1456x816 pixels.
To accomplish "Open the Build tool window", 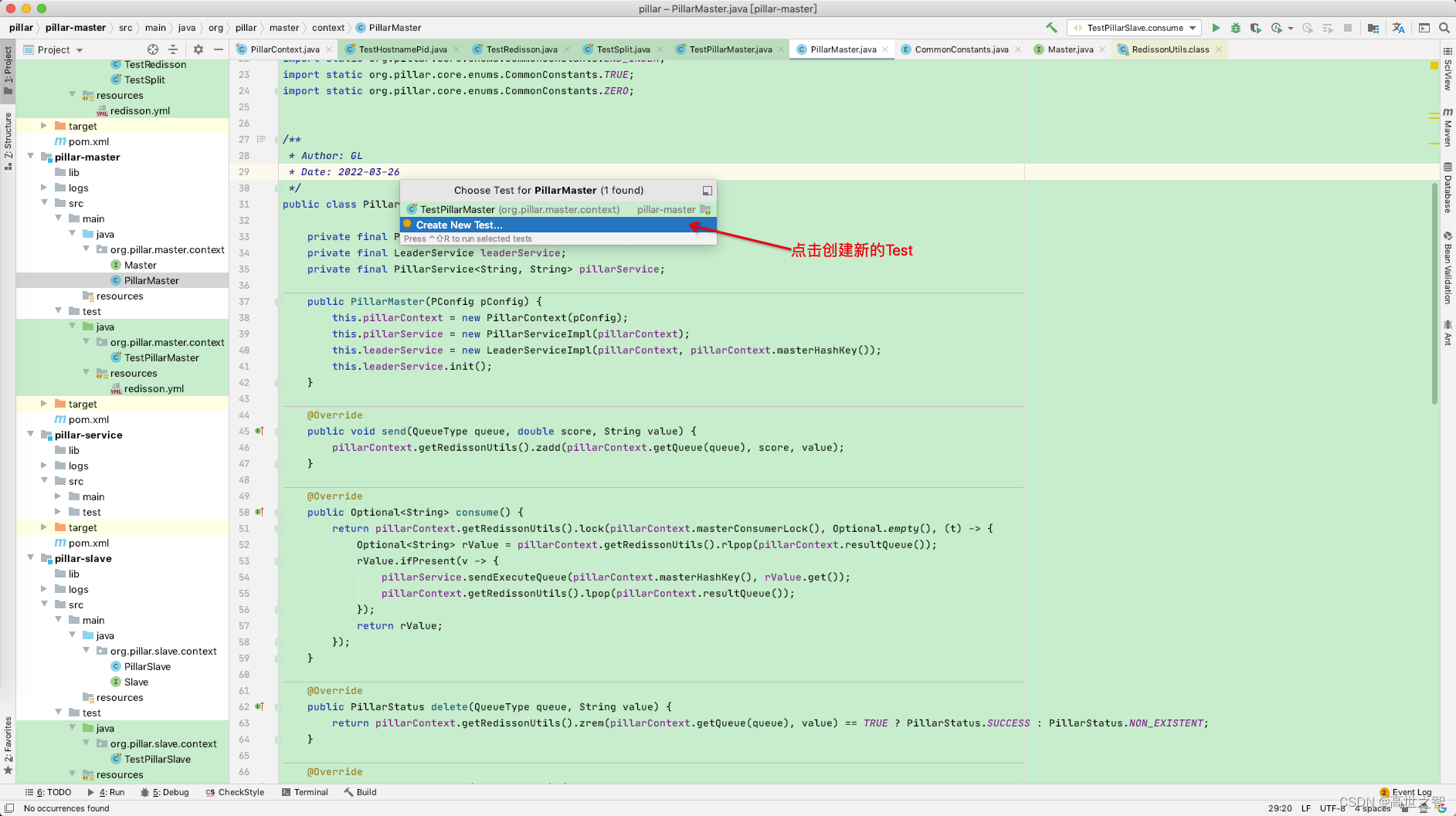I will 360,792.
